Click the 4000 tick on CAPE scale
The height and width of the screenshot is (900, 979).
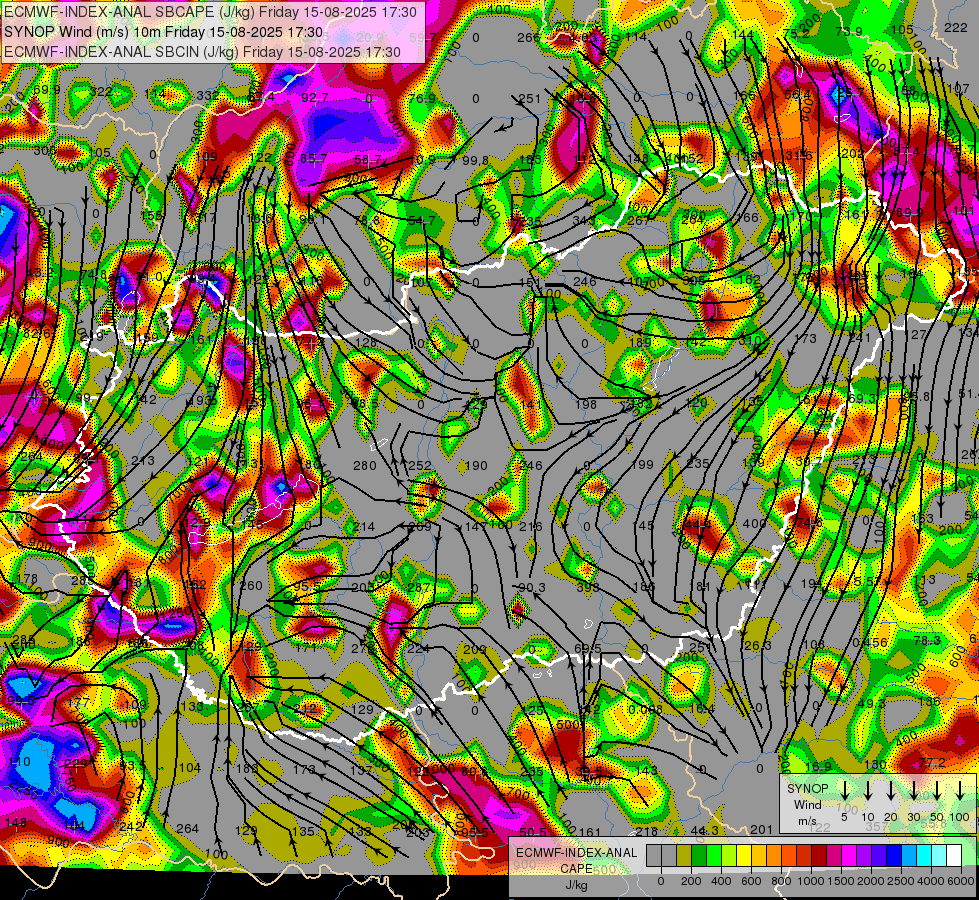point(932,881)
